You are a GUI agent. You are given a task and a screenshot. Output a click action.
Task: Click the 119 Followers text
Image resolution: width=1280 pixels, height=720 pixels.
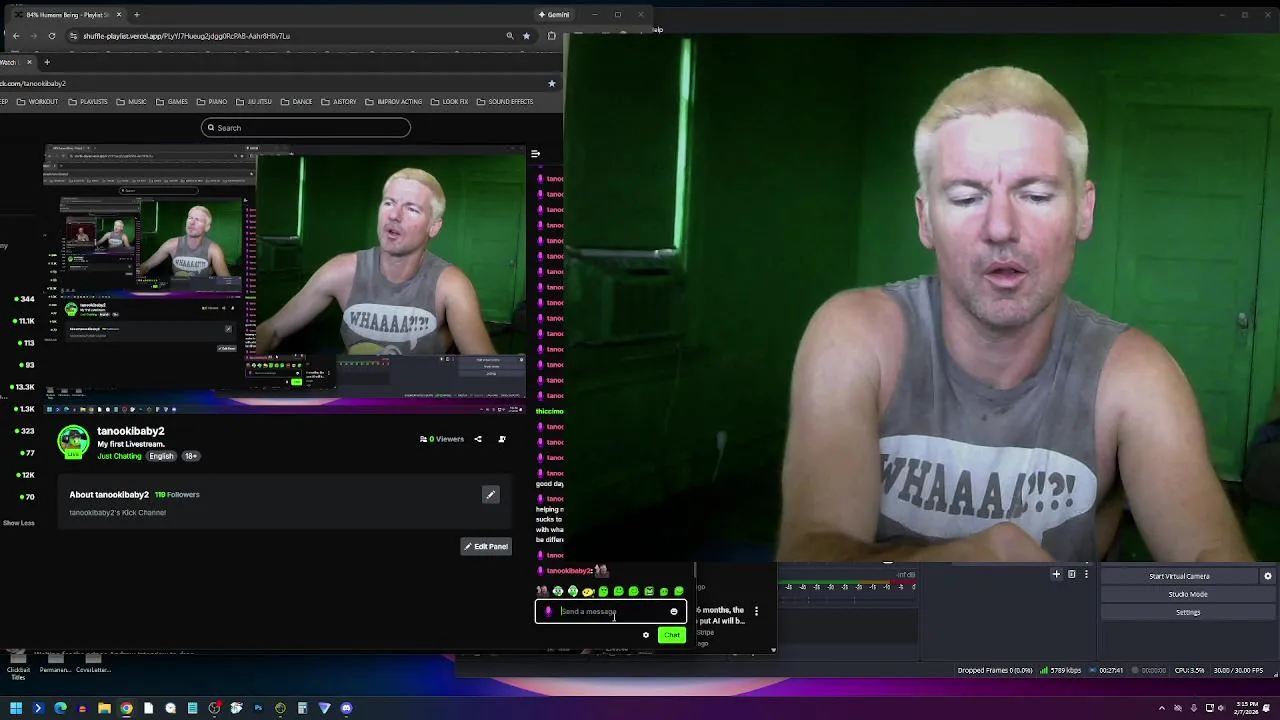pyautogui.click(x=177, y=495)
